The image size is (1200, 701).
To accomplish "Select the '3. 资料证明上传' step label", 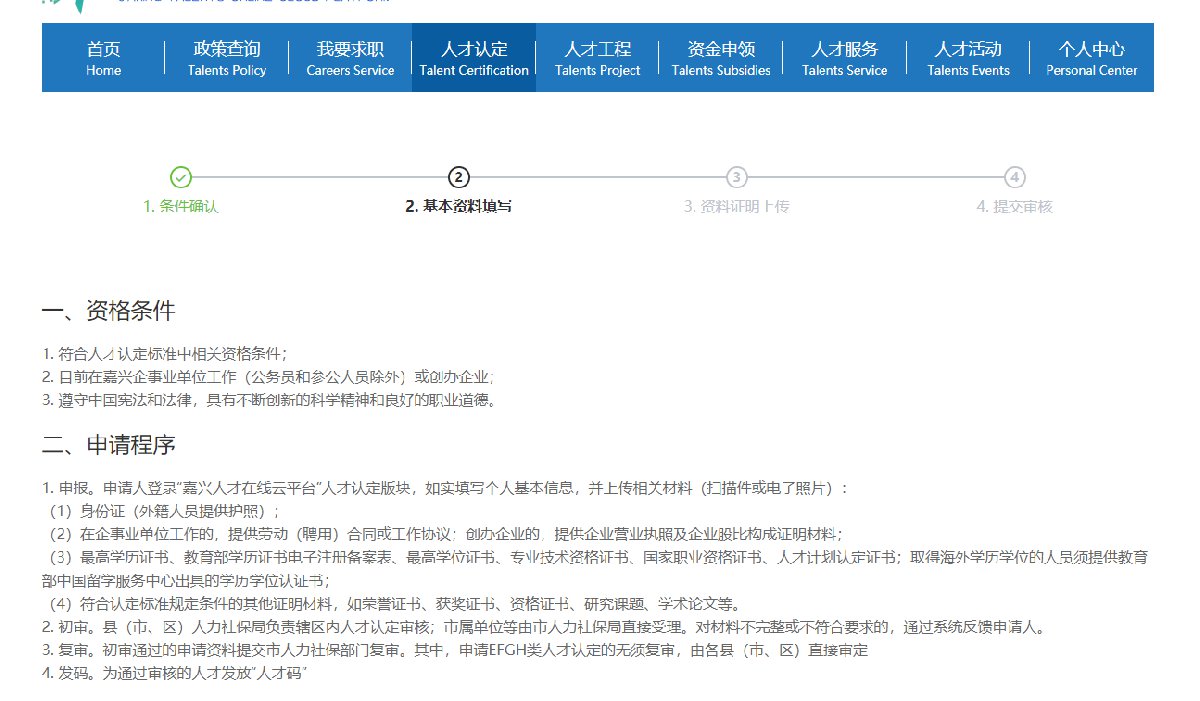I will (x=737, y=207).
